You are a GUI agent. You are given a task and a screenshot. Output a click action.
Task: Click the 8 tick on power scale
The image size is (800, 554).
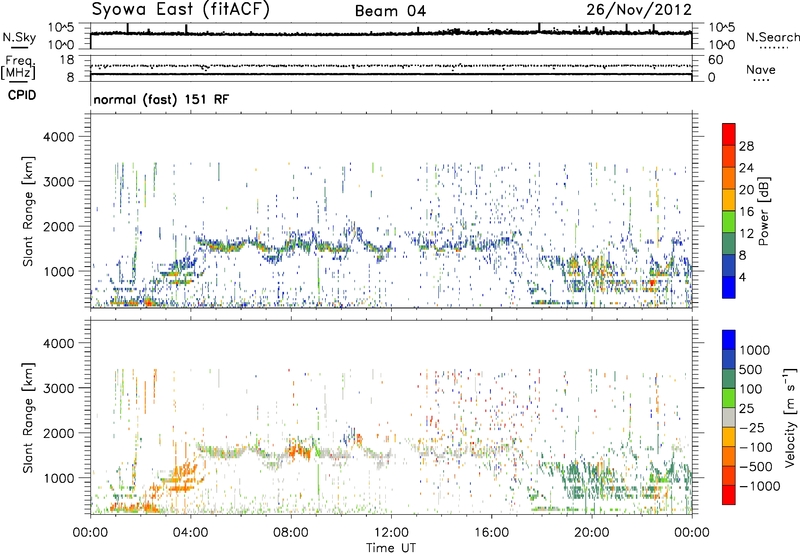pyautogui.click(x=742, y=256)
